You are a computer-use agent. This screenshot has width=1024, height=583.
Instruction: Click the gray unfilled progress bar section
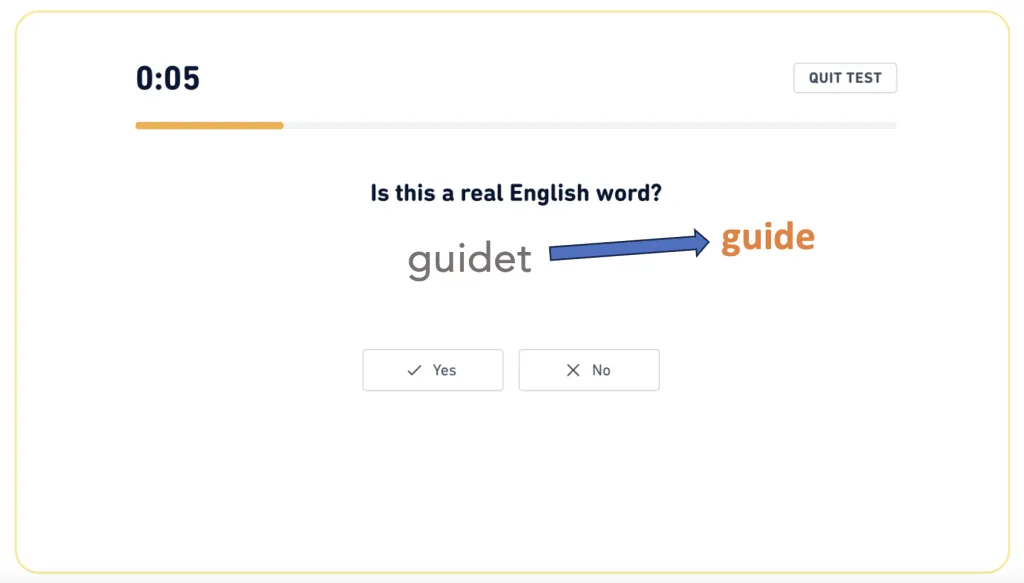600,125
